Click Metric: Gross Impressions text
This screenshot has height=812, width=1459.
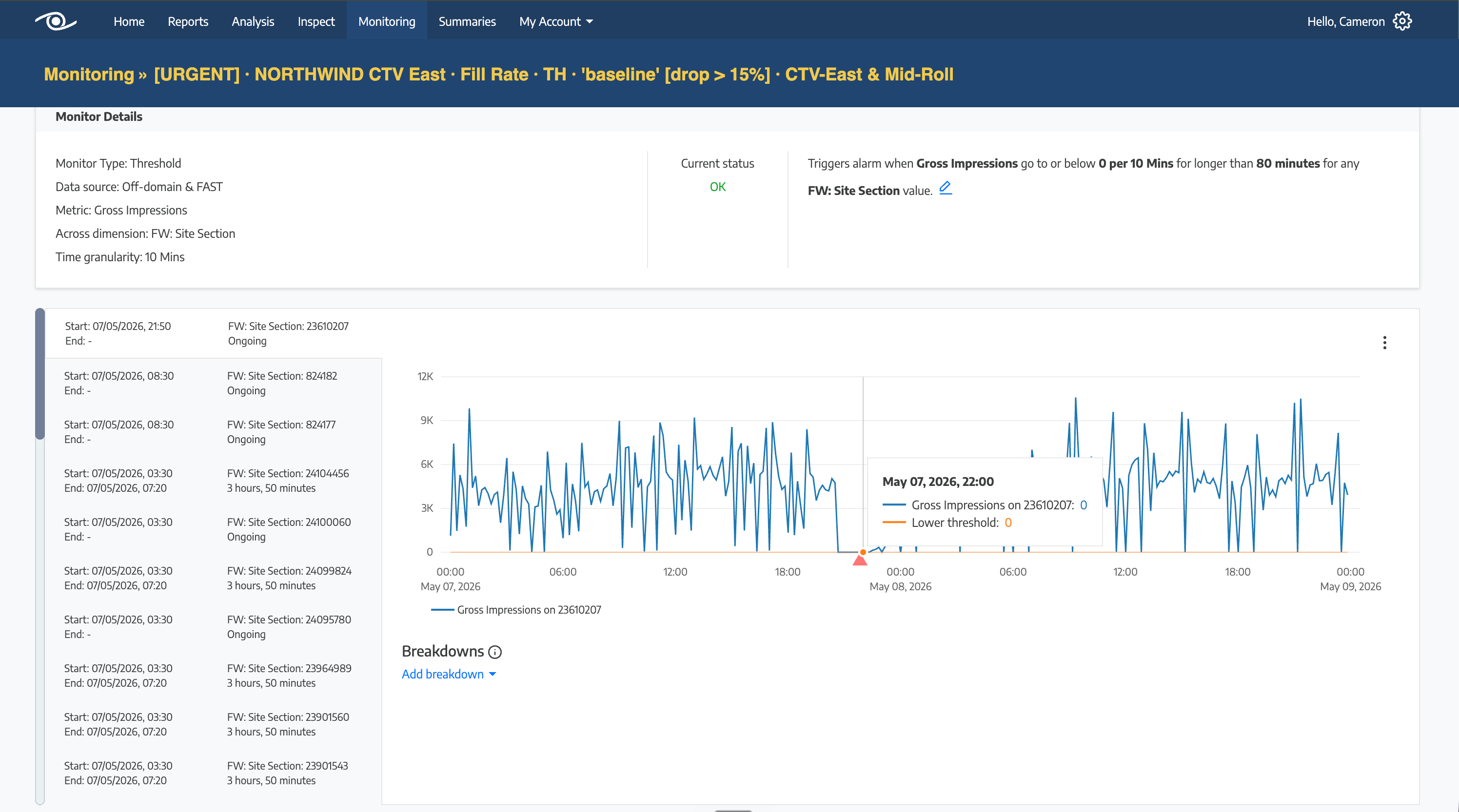(121, 210)
